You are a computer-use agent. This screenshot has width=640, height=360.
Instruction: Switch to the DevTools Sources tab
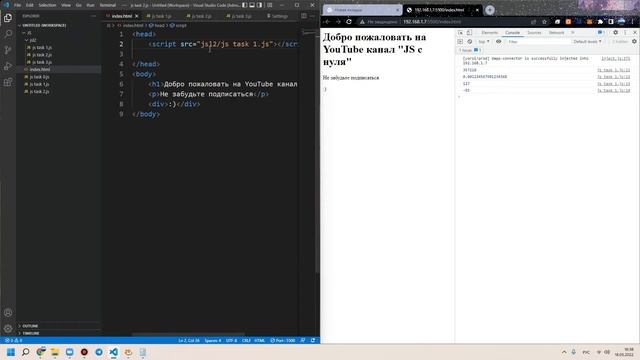[534, 33]
